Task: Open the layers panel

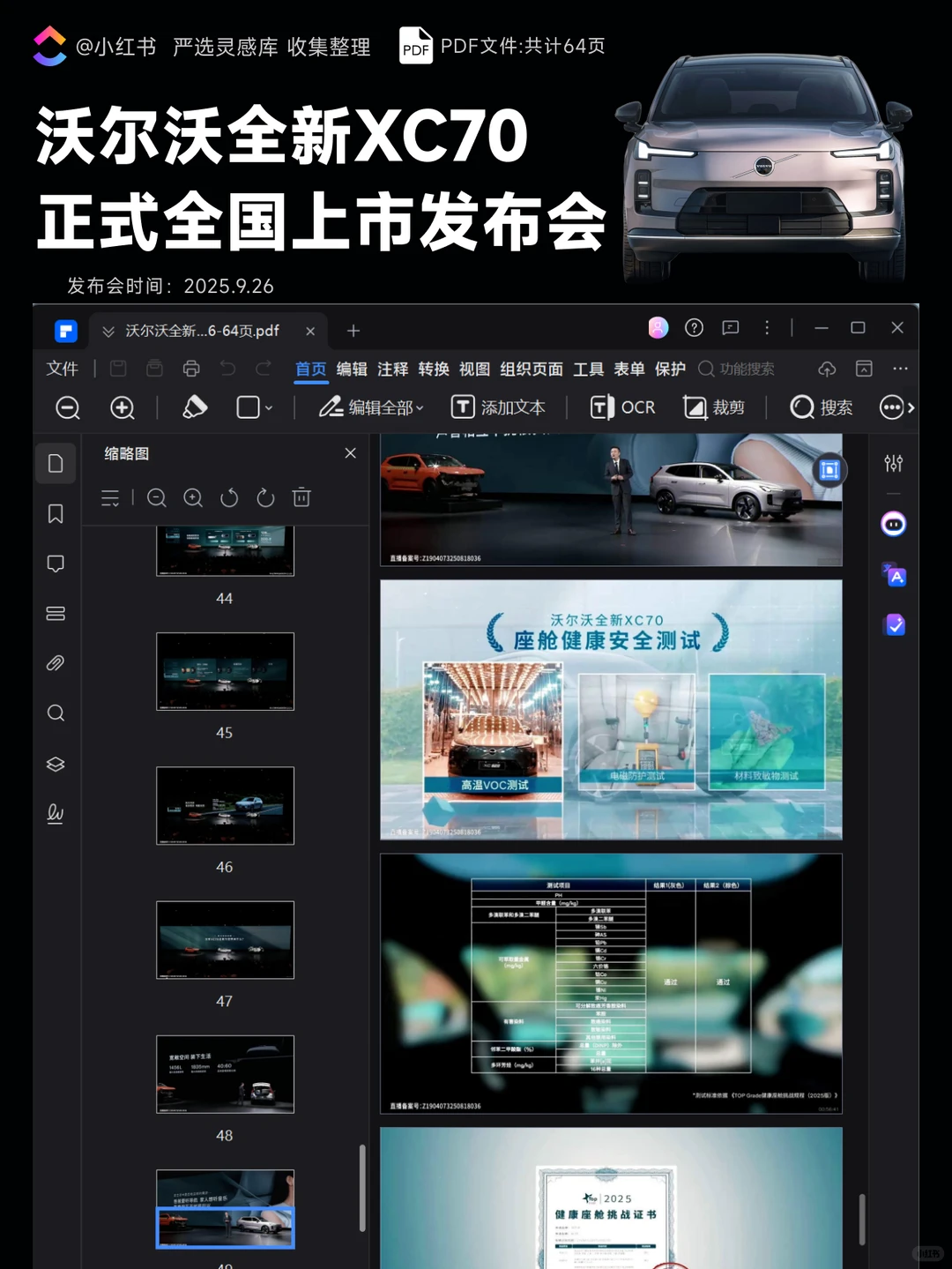Action: 56,764
